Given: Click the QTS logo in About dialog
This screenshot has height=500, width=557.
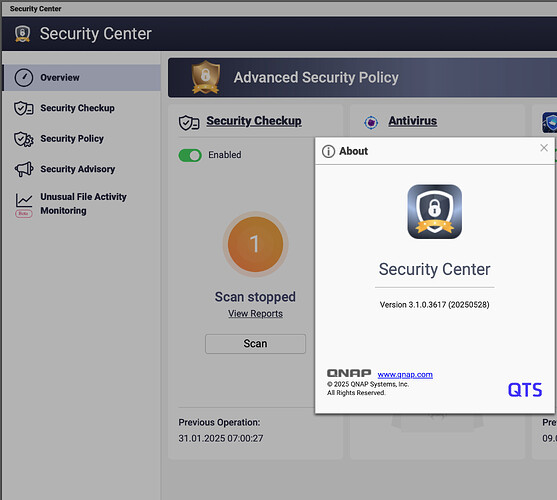Looking at the screenshot, I should pyautogui.click(x=525, y=390).
